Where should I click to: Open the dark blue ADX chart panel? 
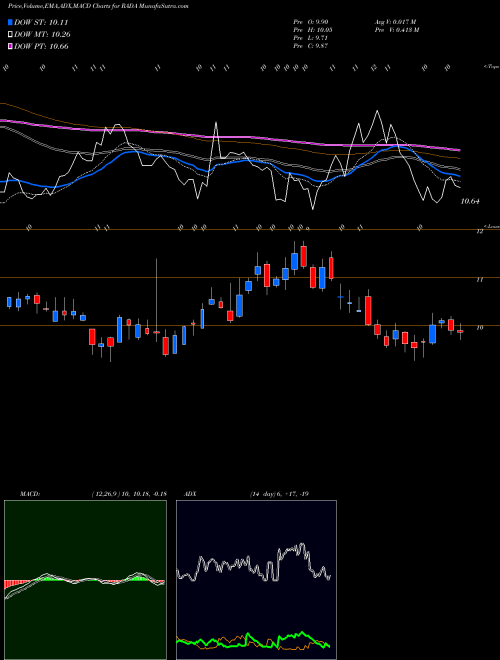coord(256,580)
